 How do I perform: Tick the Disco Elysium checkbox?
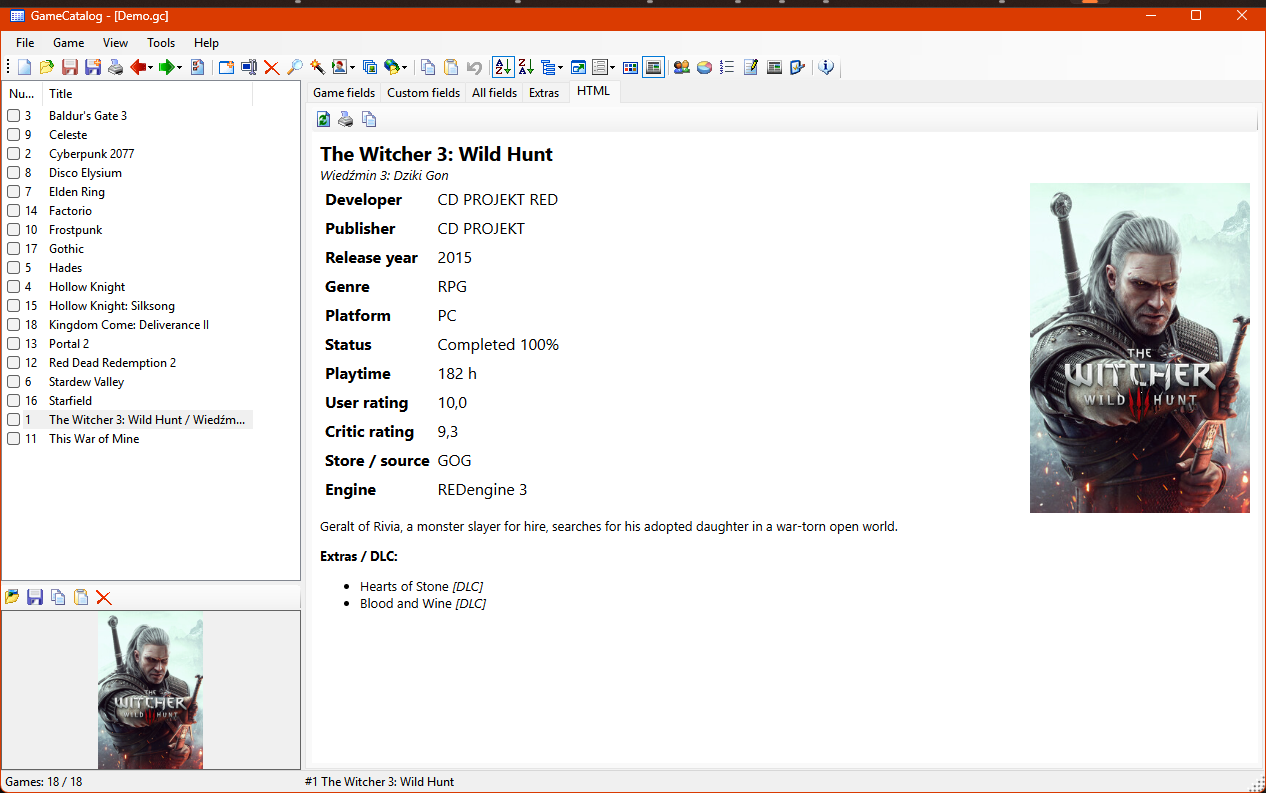(x=14, y=173)
